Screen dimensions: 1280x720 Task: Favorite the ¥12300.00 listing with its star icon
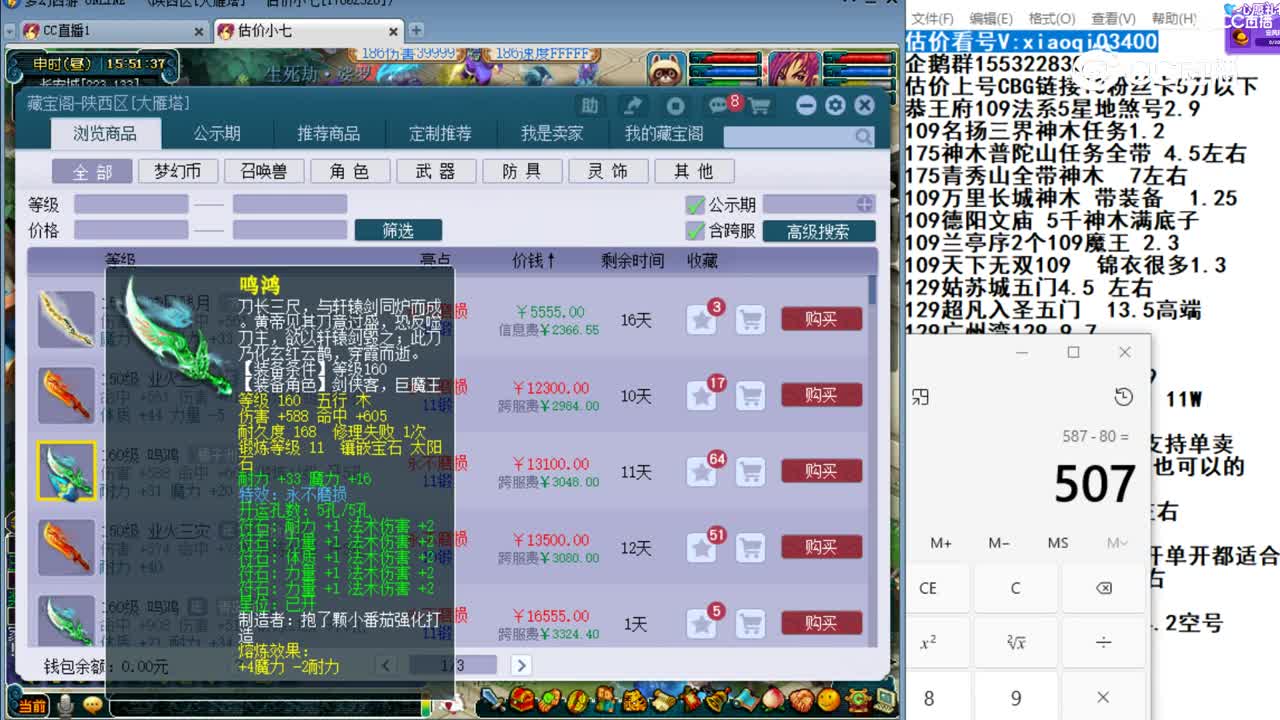point(701,396)
